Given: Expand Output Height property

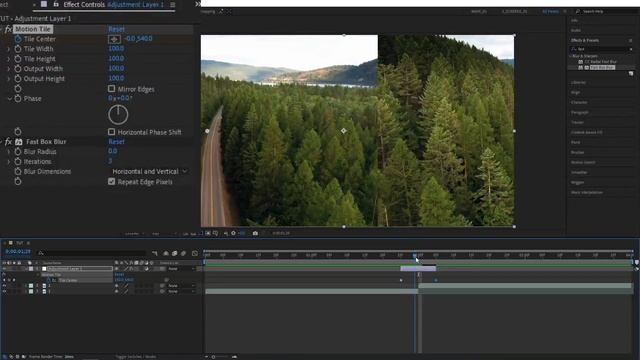Looking at the screenshot, I should click(9, 78).
